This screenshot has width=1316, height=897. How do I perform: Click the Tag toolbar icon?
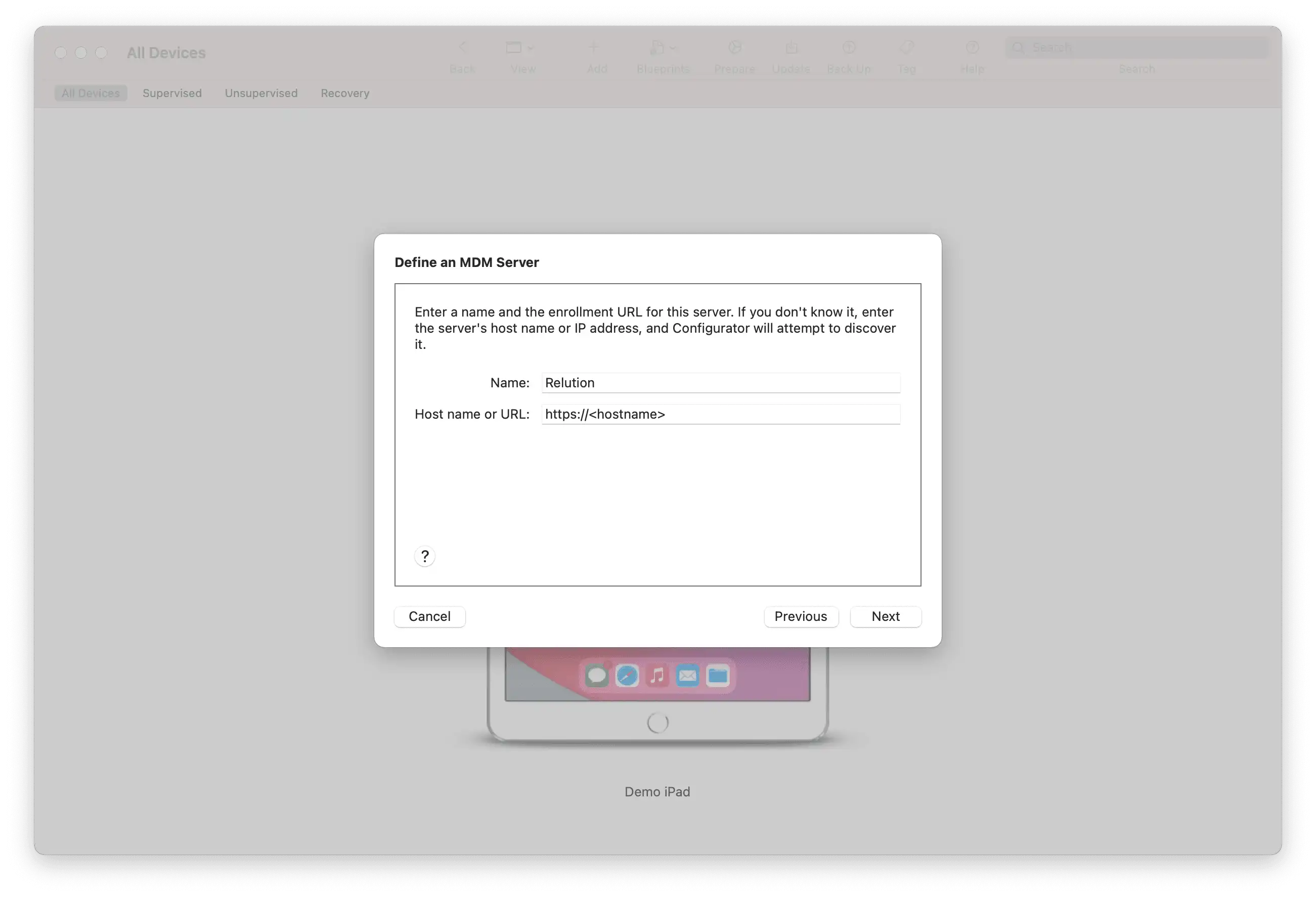907,48
